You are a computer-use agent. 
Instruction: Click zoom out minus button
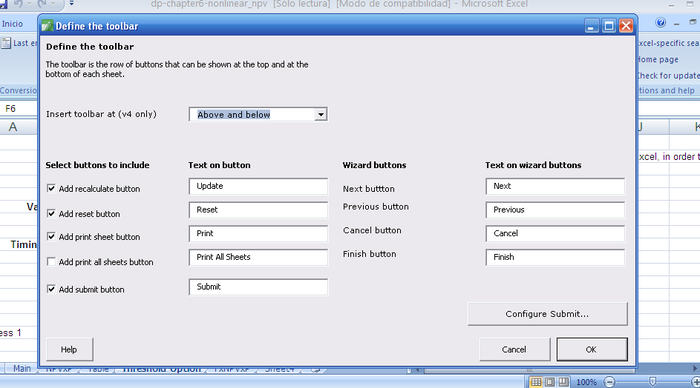[x=609, y=382]
